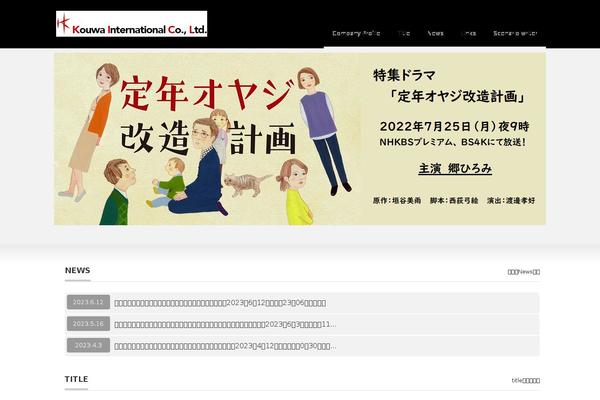Click the 定年オヤジ改造計画 drama banner image
This screenshot has height=400, width=600.
(x=300, y=139)
